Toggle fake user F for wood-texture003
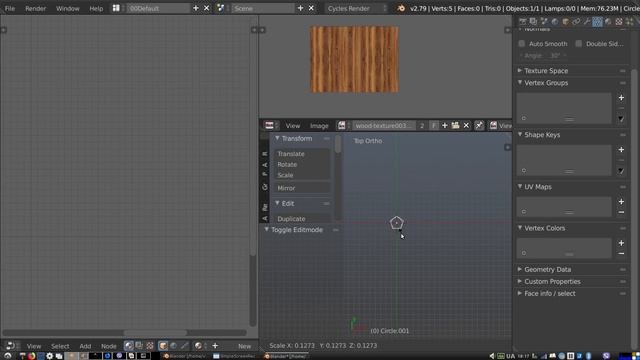640x360 pixels. [433, 125]
